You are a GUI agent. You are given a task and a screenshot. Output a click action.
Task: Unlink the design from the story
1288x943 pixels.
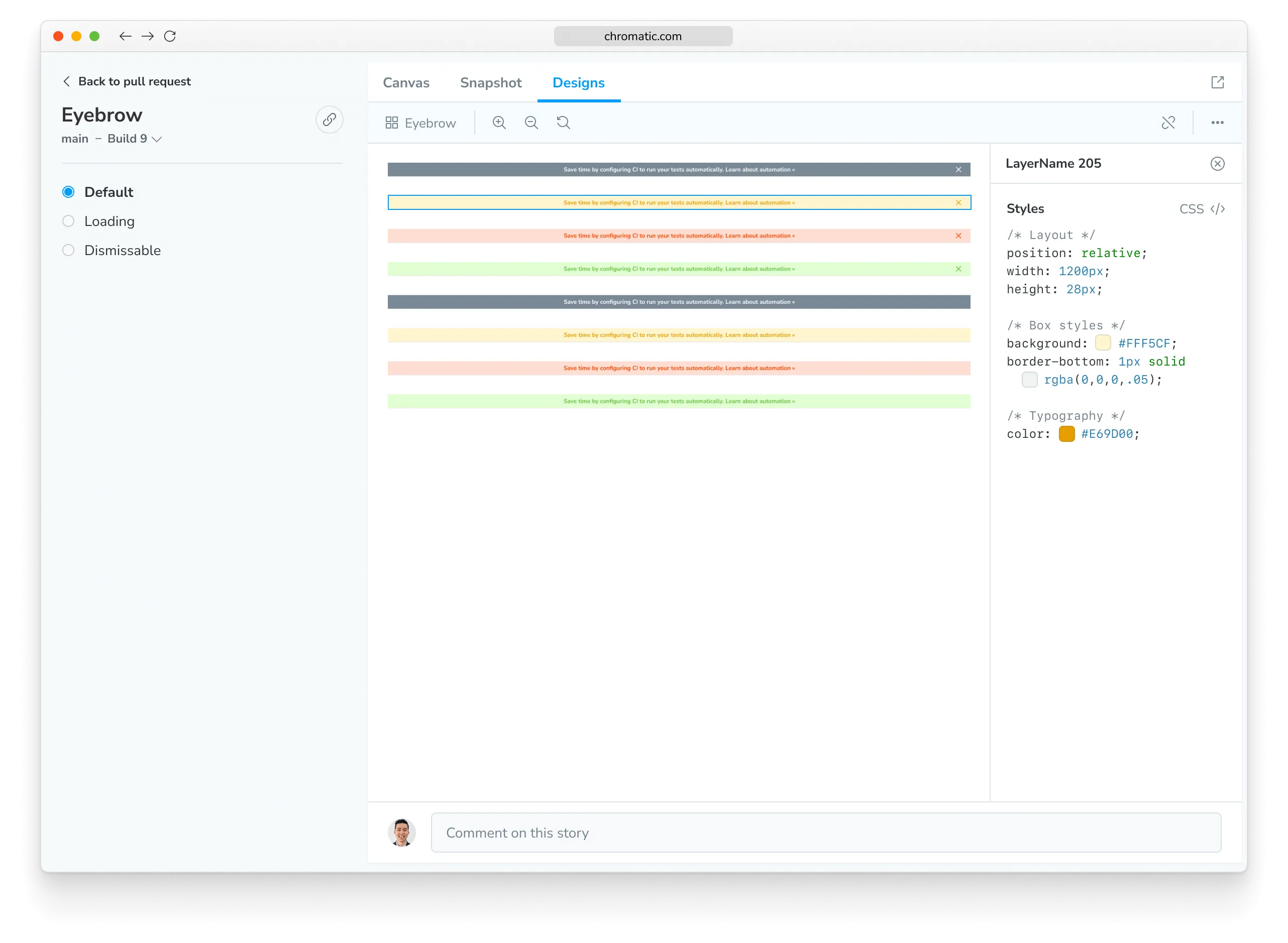[1168, 123]
